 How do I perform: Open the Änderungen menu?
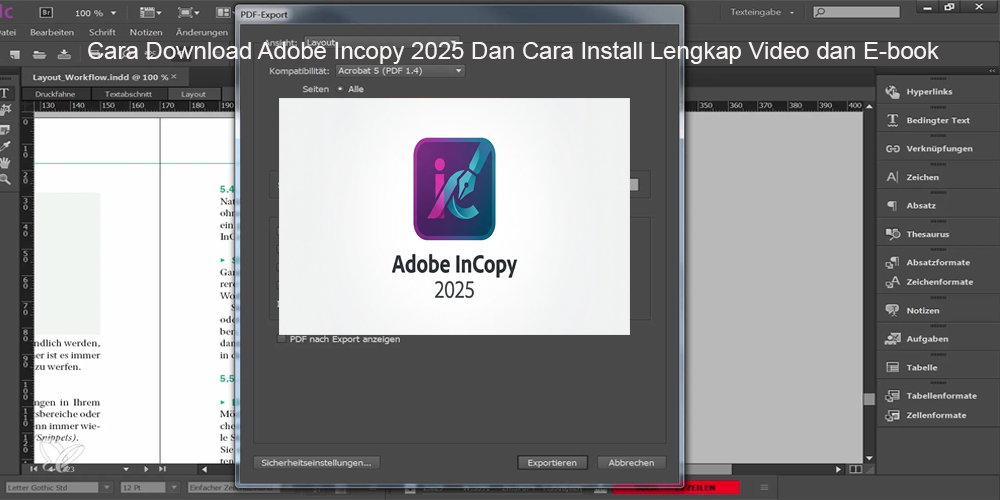click(x=202, y=32)
